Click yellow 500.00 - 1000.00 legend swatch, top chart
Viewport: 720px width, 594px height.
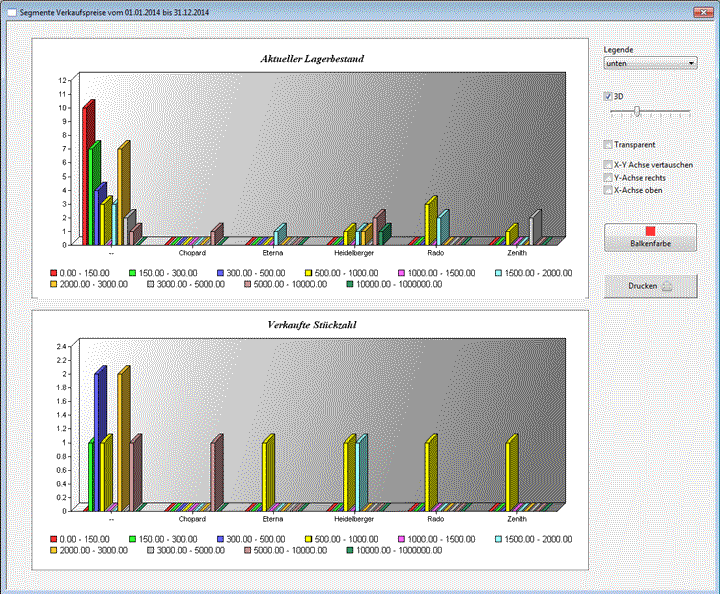309,273
